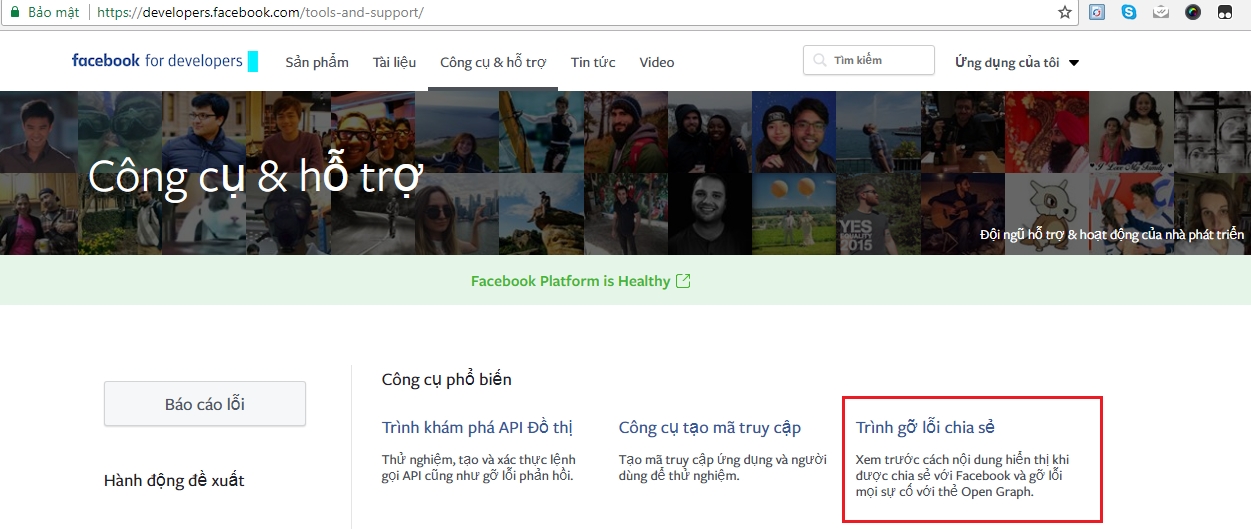Open the color wheel extension icon
Image resolution: width=1251 pixels, height=529 pixels.
tap(1193, 13)
